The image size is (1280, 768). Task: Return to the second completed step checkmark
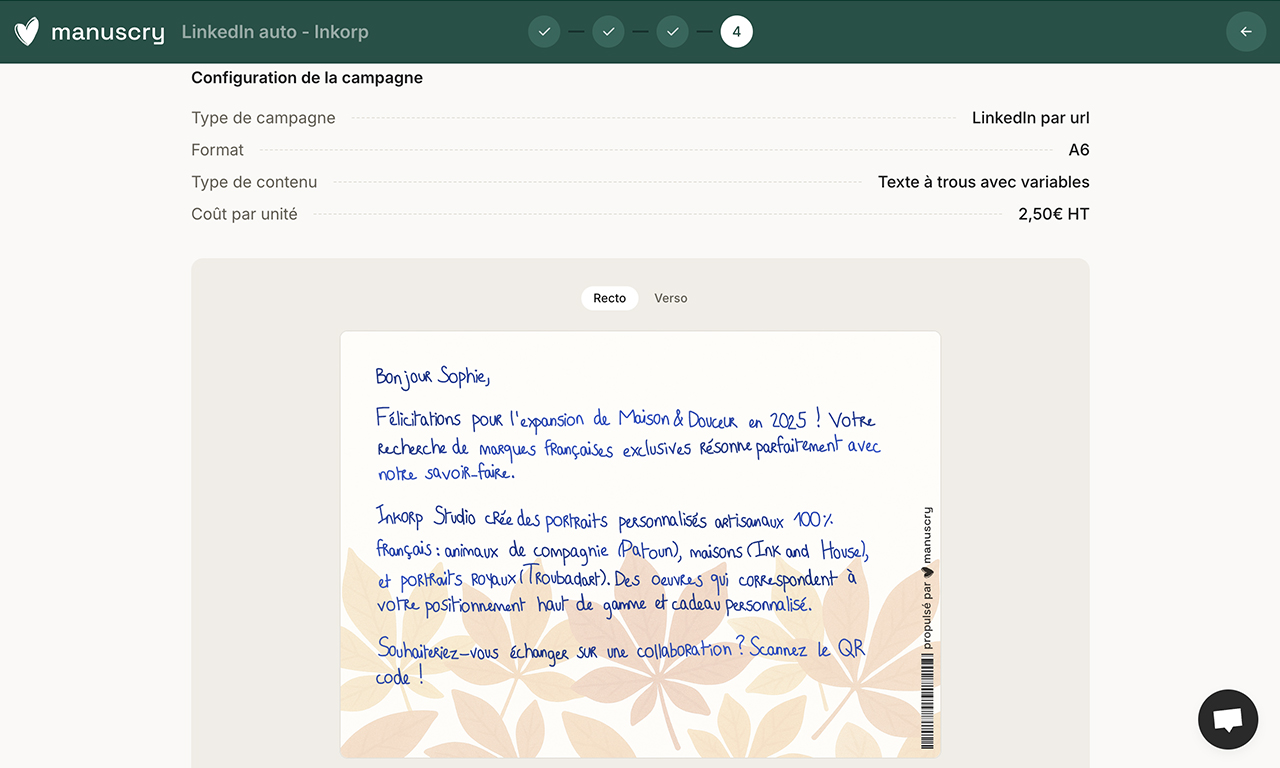[608, 32]
